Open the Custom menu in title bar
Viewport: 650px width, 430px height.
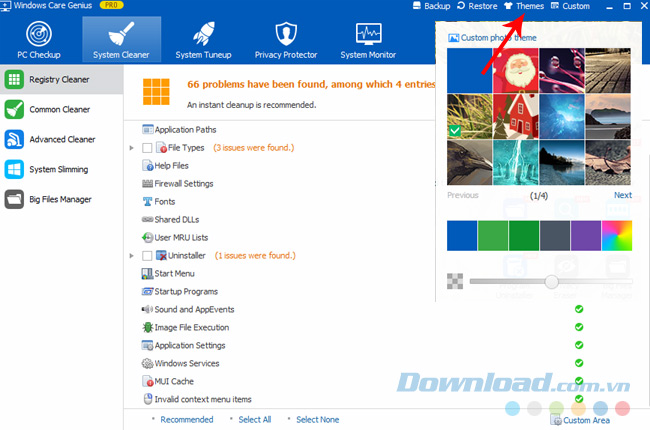(570, 6)
